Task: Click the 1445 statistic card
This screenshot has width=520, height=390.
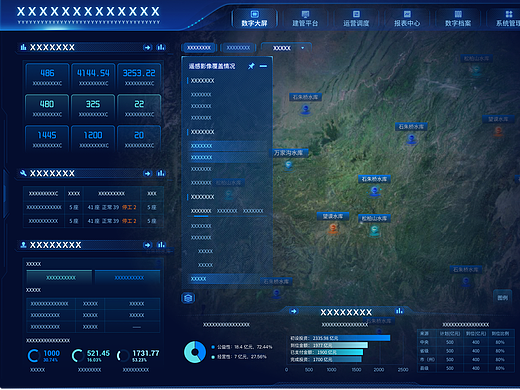Action: pyautogui.click(x=47, y=139)
